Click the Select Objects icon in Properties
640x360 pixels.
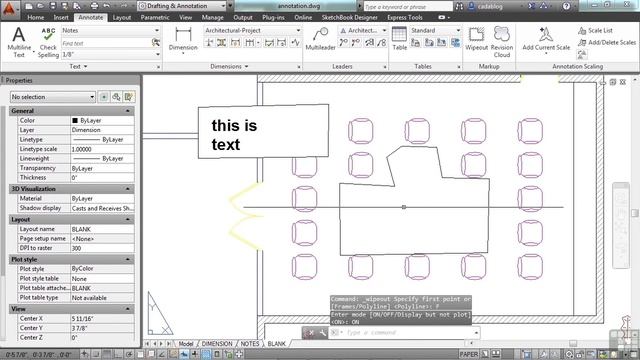[116, 97]
